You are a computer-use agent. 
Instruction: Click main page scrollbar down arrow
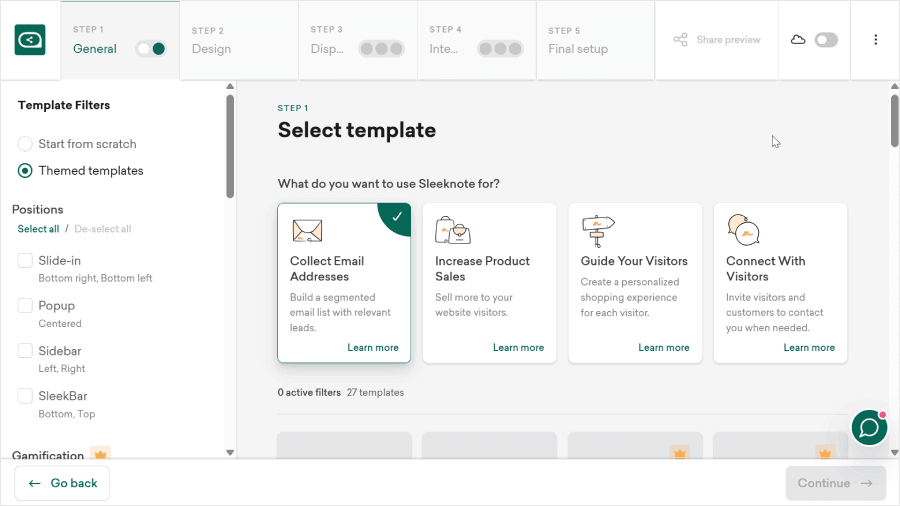pos(894,452)
